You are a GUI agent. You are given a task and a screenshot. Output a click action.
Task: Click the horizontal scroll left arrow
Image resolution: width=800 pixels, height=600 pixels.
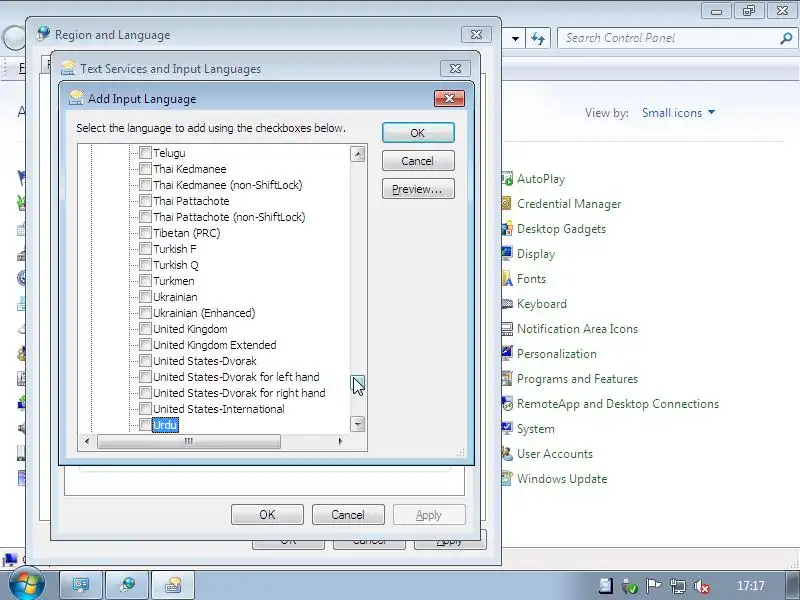coord(87,441)
